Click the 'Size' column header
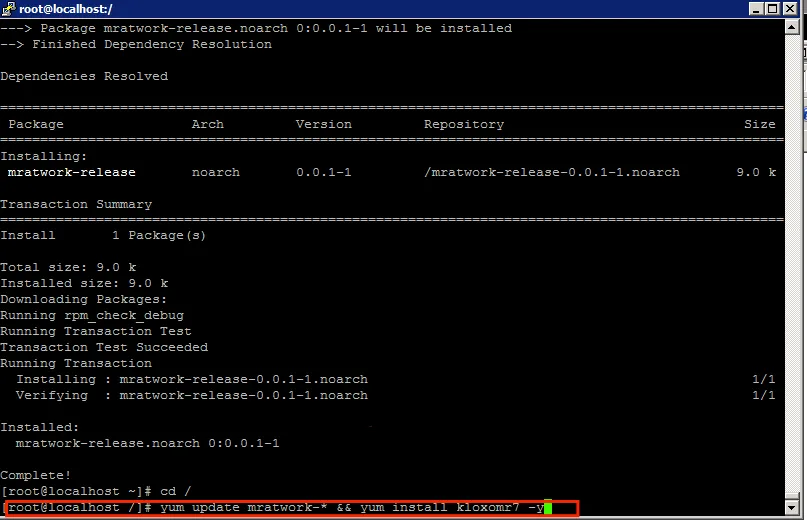 coord(760,124)
